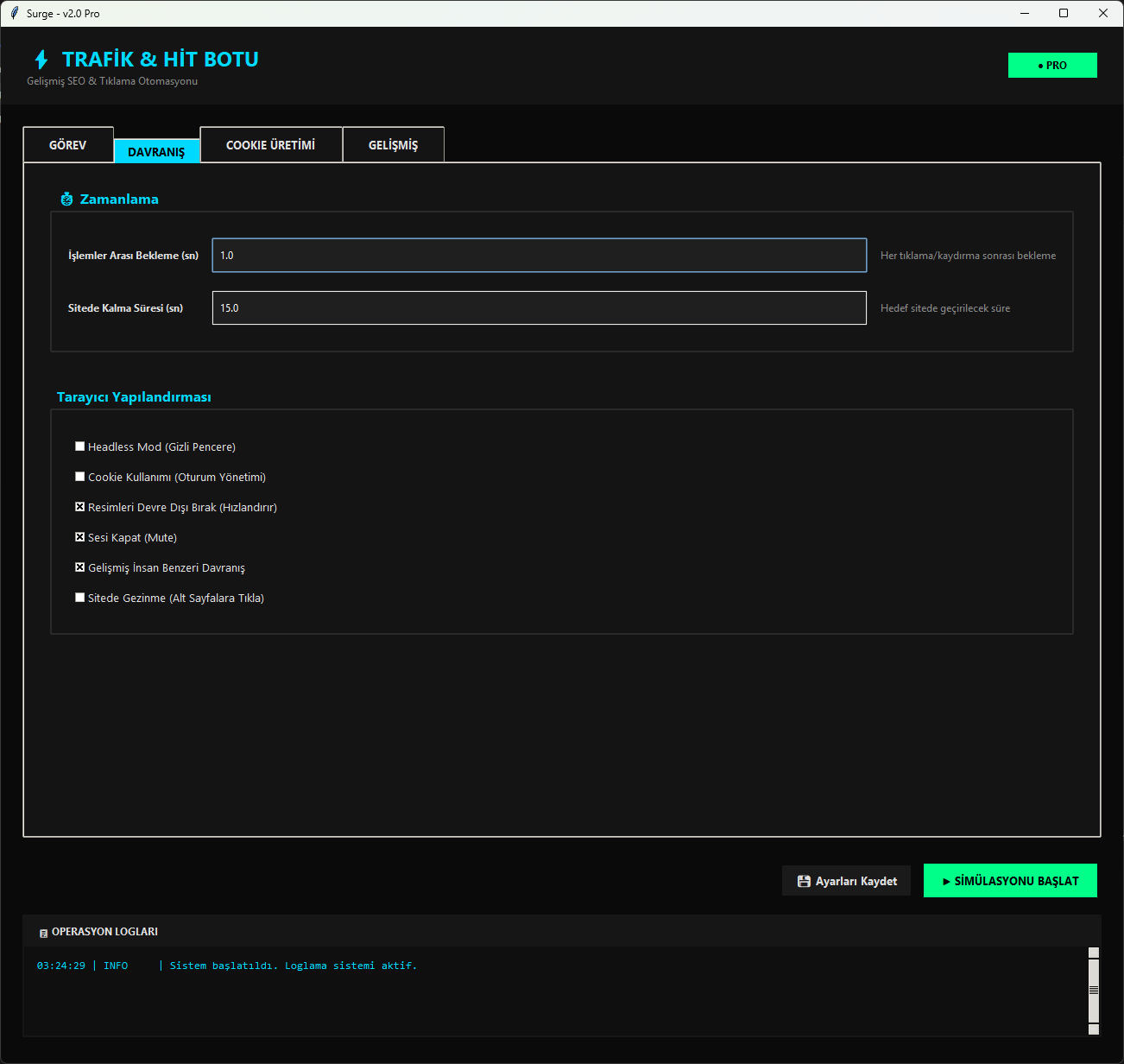Viewport: 1124px width, 1064px height.
Task: Open the COOKIE ÜRETİMİ tab
Action: click(x=270, y=145)
